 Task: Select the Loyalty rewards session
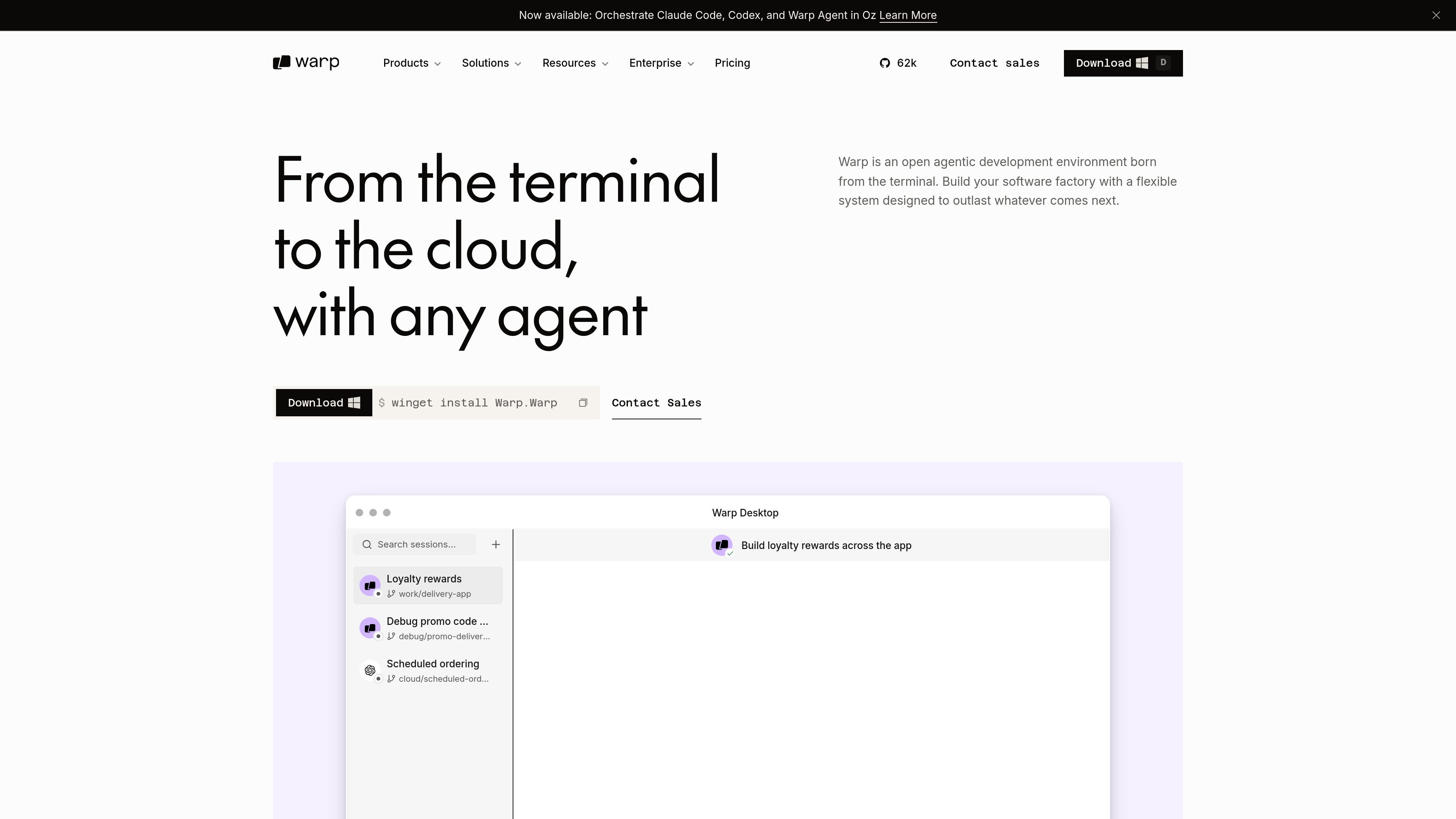pyautogui.click(x=428, y=585)
